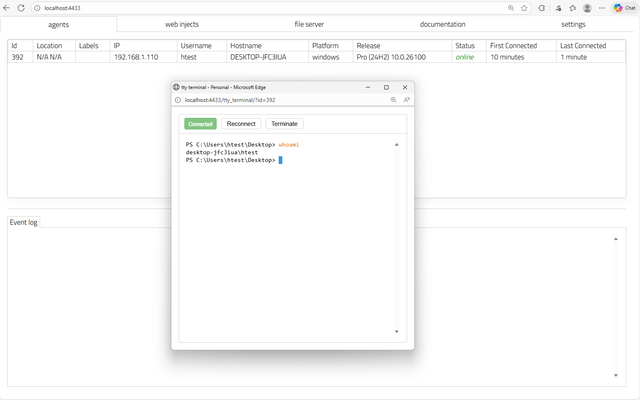The width and height of the screenshot is (640, 400).
Task: Terminate the tty terminal session
Action: click(284, 124)
